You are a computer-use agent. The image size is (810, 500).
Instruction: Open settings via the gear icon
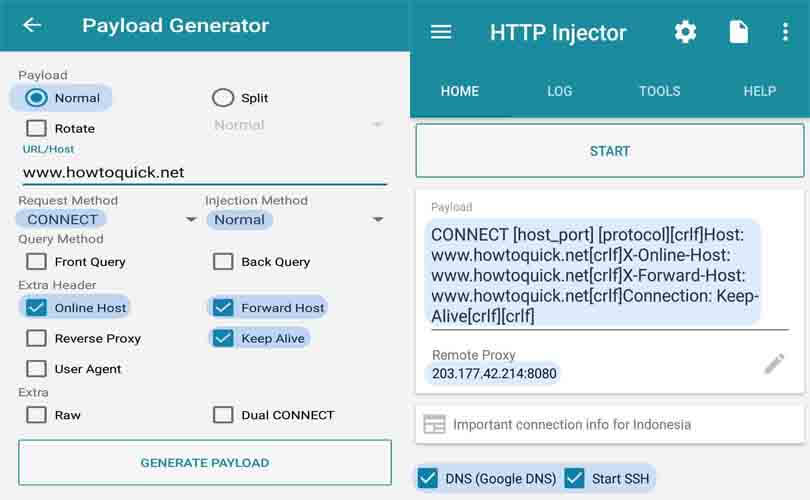tap(685, 32)
